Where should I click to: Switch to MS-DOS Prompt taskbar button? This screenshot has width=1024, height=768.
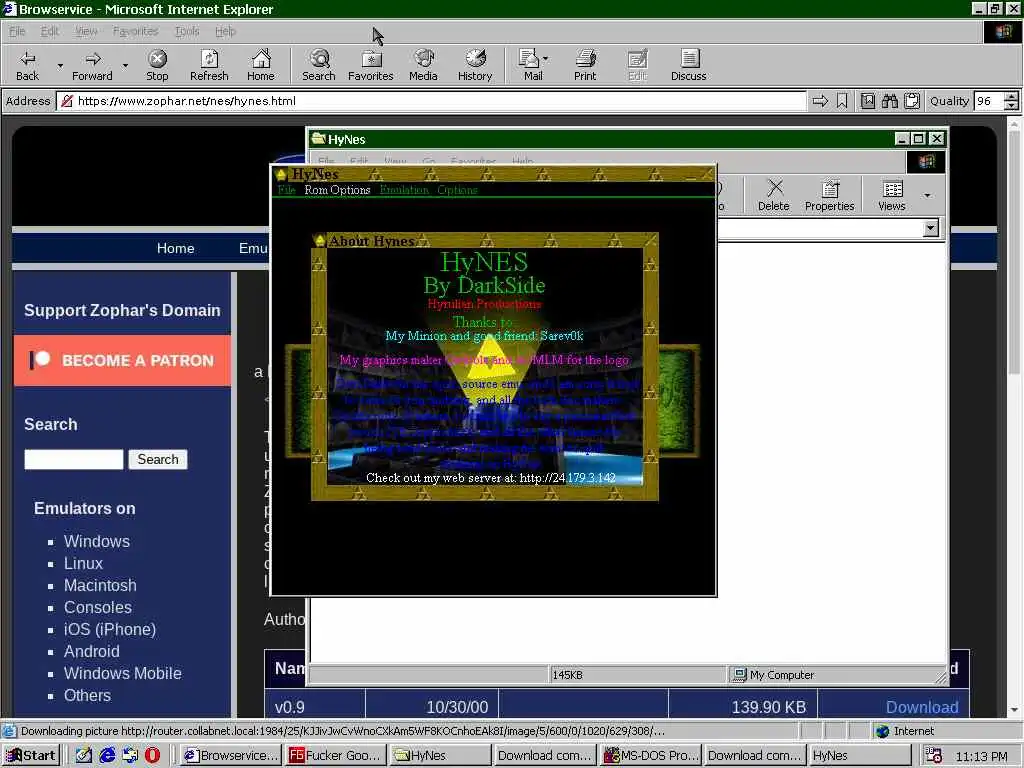click(x=650, y=756)
